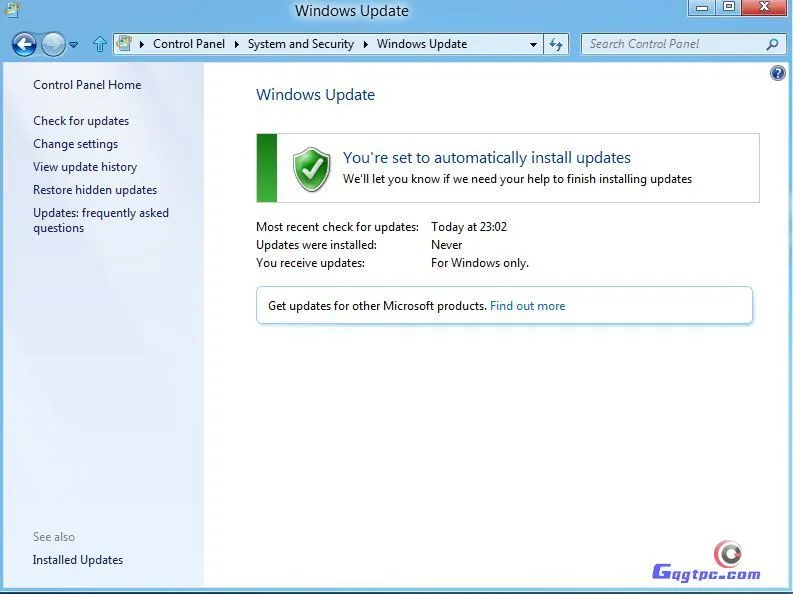The height and width of the screenshot is (594, 793).
Task: Open the window system menu icon in the title bar
Action: pos(10,10)
